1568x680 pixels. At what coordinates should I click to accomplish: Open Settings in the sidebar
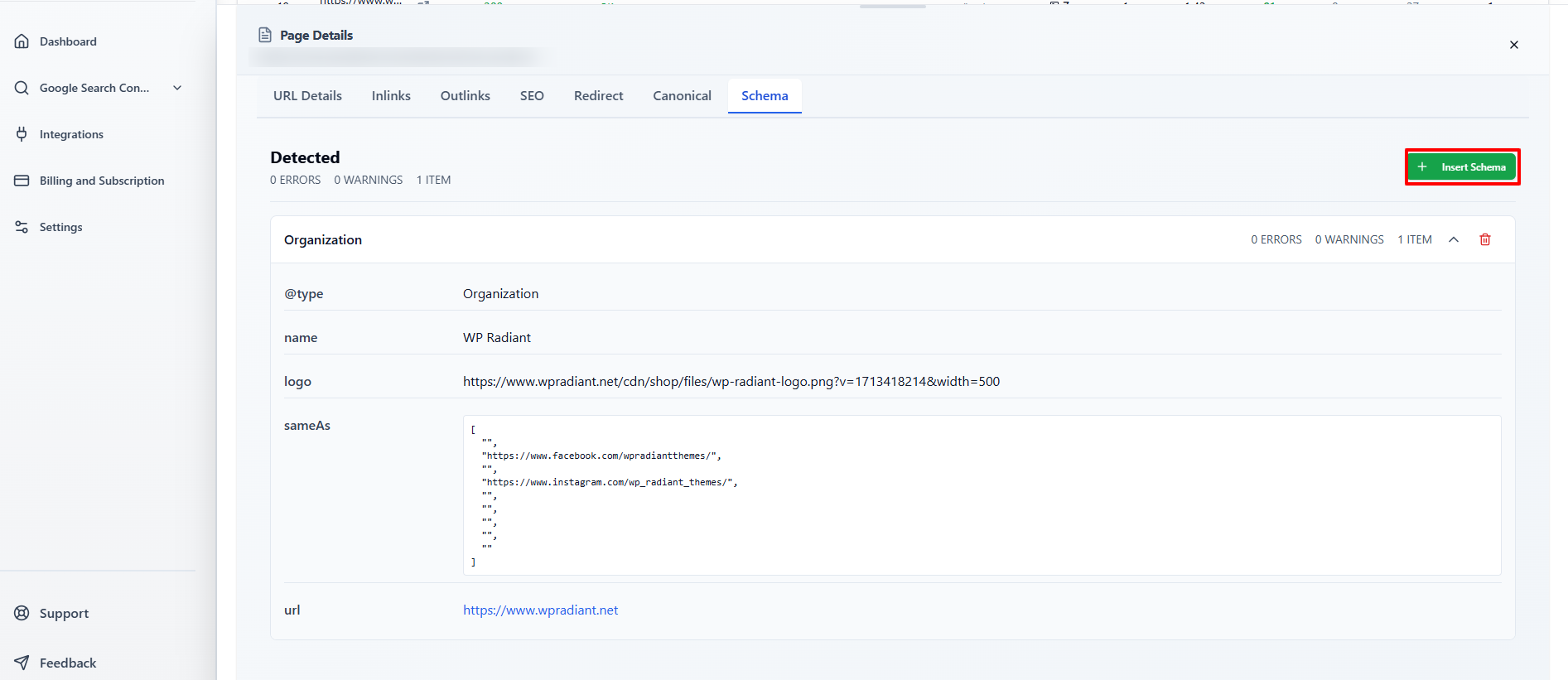click(61, 227)
